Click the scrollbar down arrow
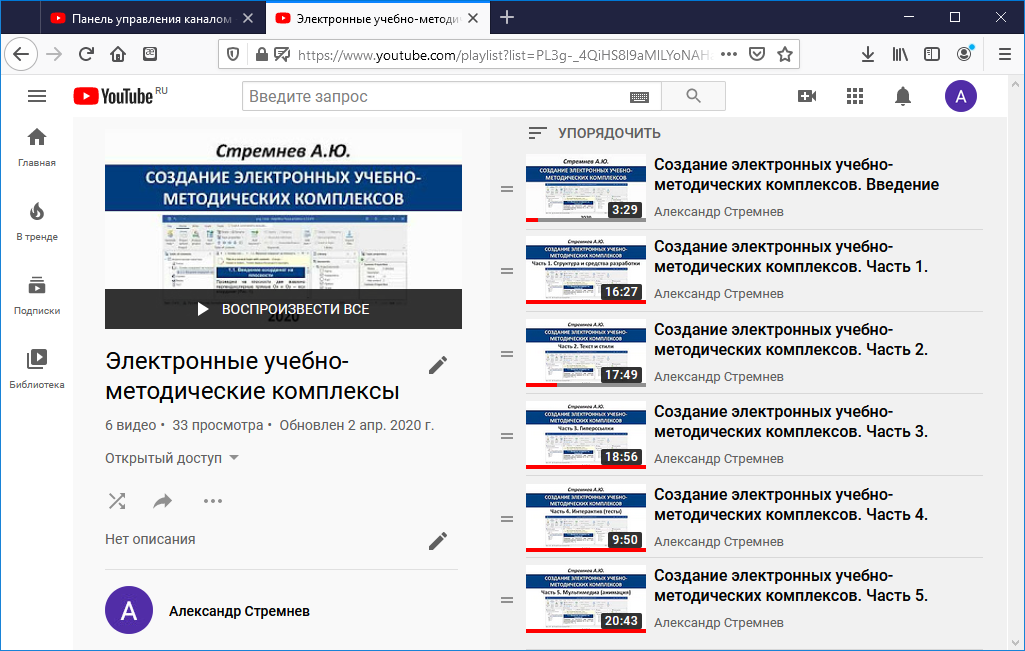Image resolution: width=1025 pixels, height=651 pixels. point(1015,641)
